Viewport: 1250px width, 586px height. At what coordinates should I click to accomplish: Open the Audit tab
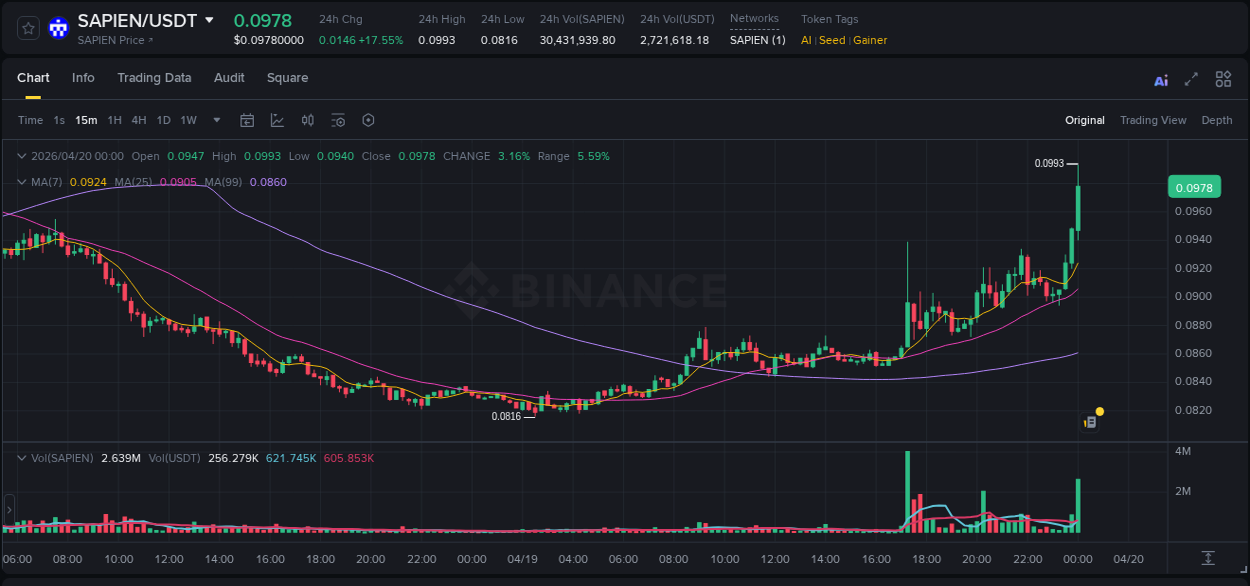coord(229,78)
